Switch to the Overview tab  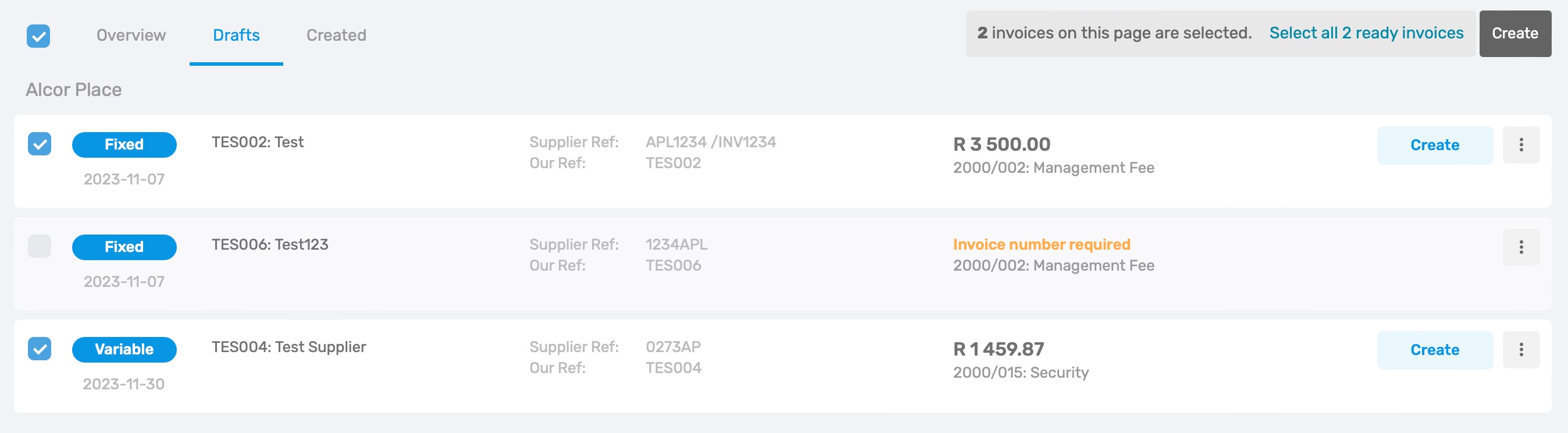[131, 36]
